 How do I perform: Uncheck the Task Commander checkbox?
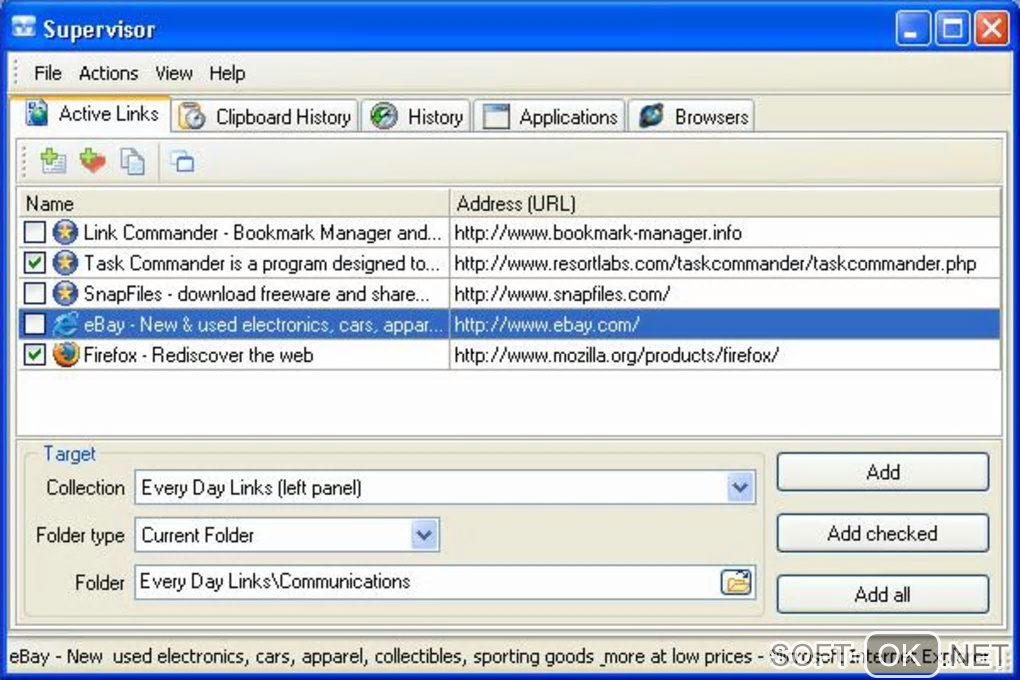coord(34,263)
